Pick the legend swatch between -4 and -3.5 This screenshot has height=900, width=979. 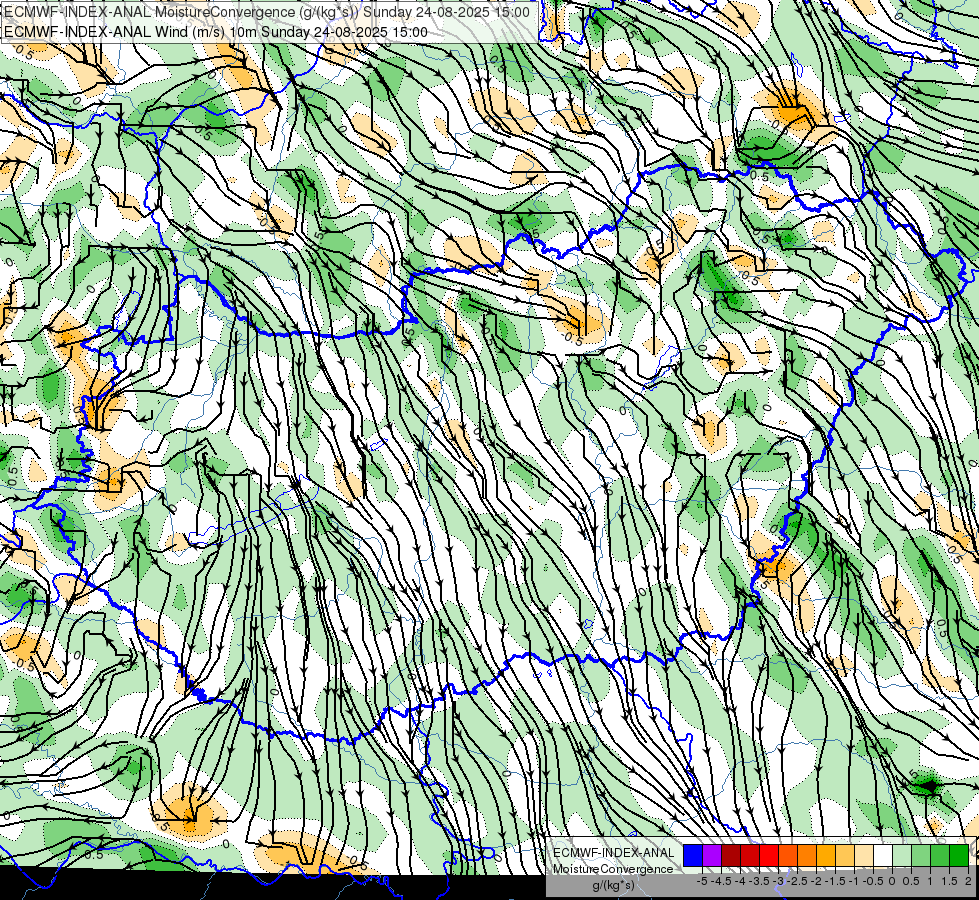tap(750, 855)
